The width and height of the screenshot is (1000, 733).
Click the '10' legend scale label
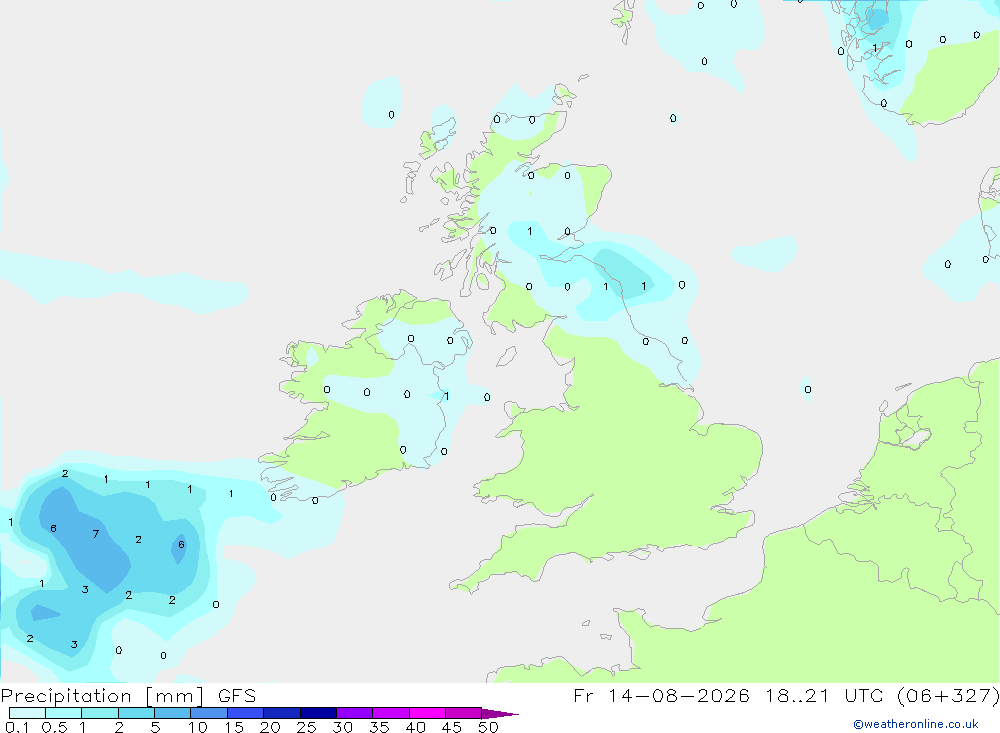pos(197,727)
